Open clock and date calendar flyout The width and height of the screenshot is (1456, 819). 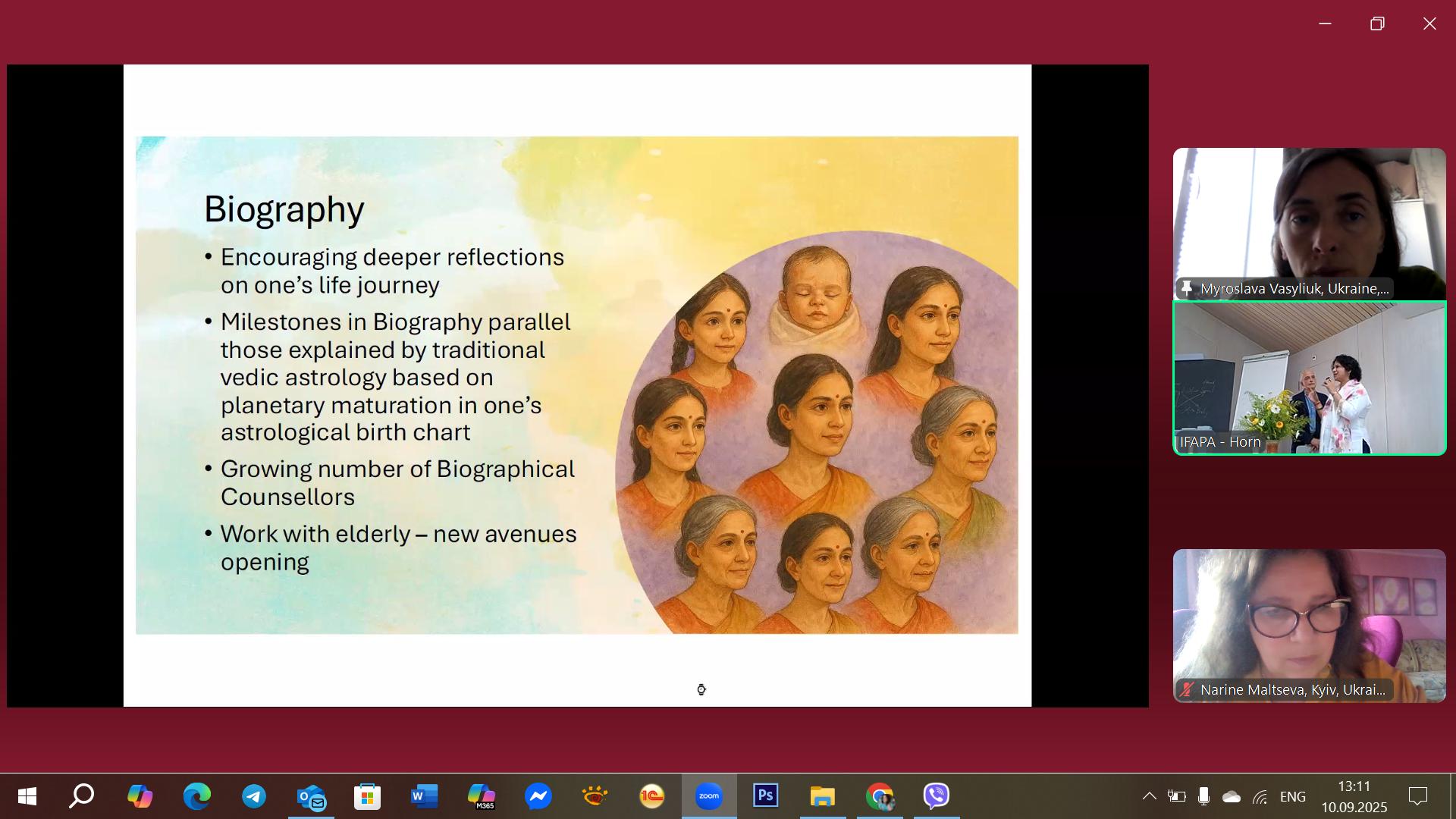click(x=1354, y=796)
